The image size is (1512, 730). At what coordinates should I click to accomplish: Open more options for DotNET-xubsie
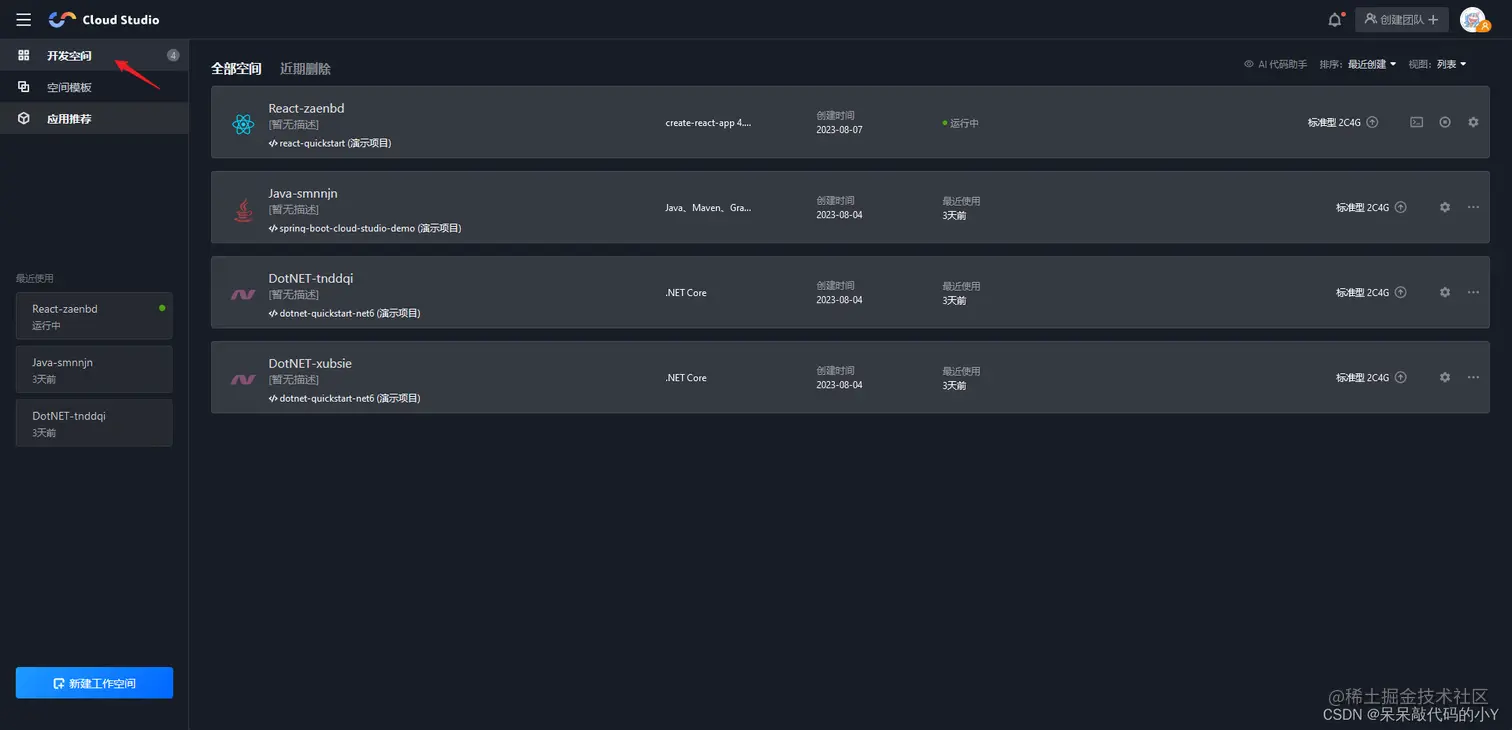point(1473,377)
